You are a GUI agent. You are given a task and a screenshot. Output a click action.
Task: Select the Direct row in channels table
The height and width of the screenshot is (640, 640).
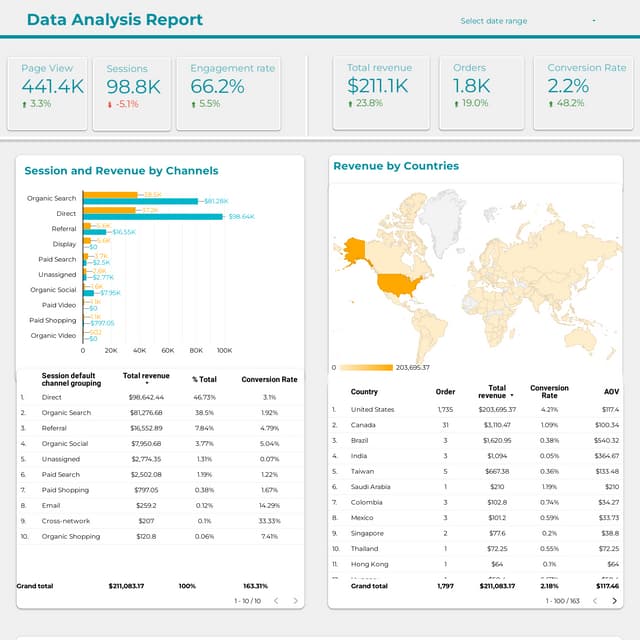click(160, 397)
